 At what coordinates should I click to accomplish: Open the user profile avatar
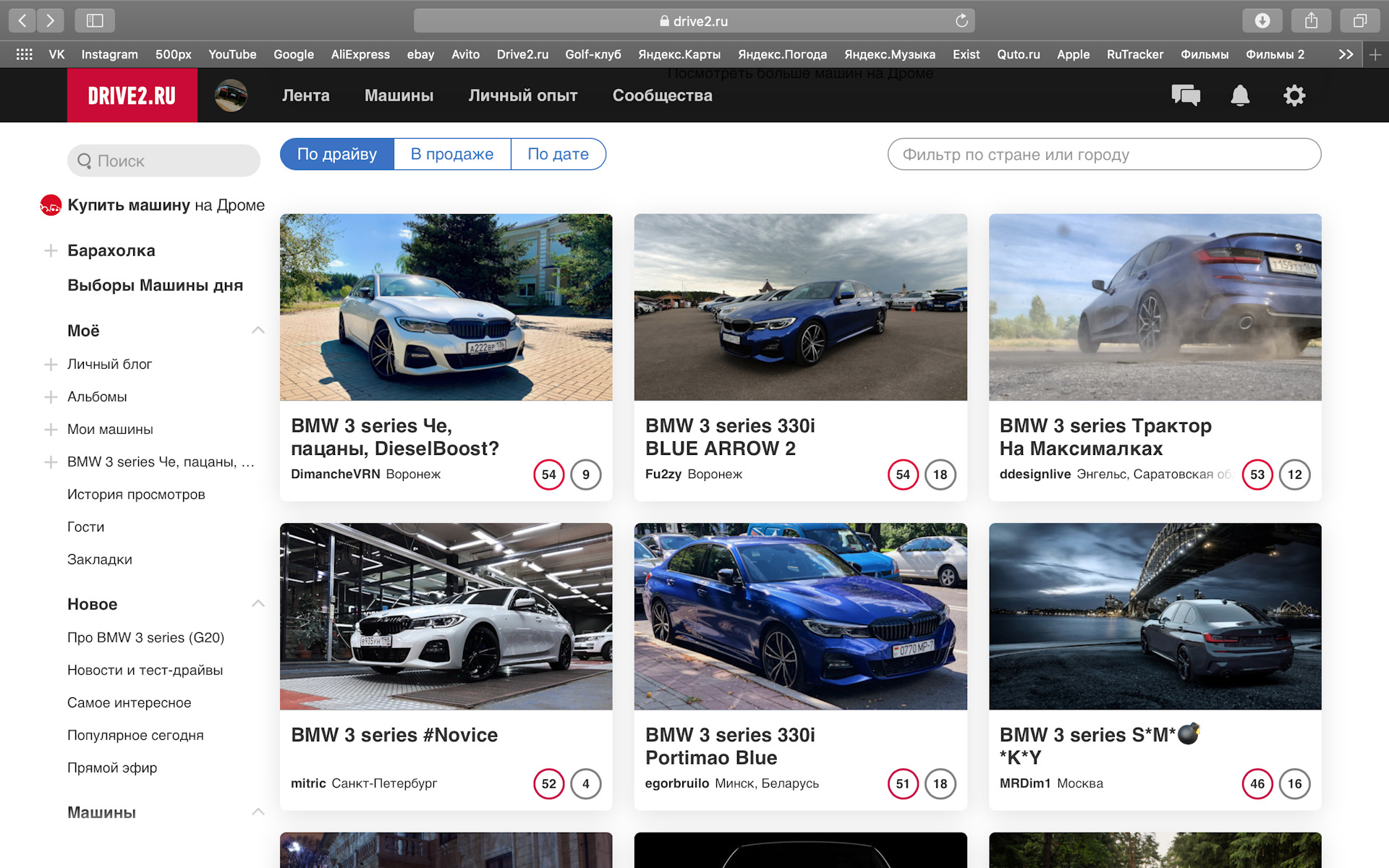[231, 95]
